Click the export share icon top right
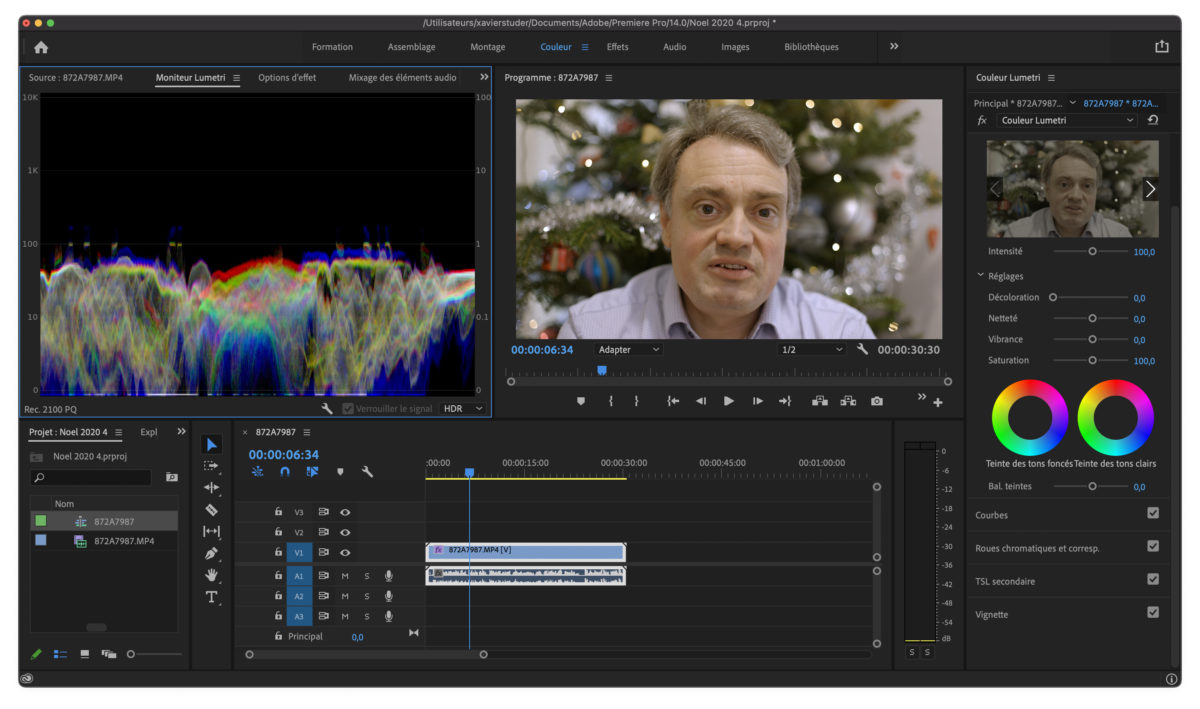Viewport: 1200px width, 709px height. pyautogui.click(x=1161, y=46)
